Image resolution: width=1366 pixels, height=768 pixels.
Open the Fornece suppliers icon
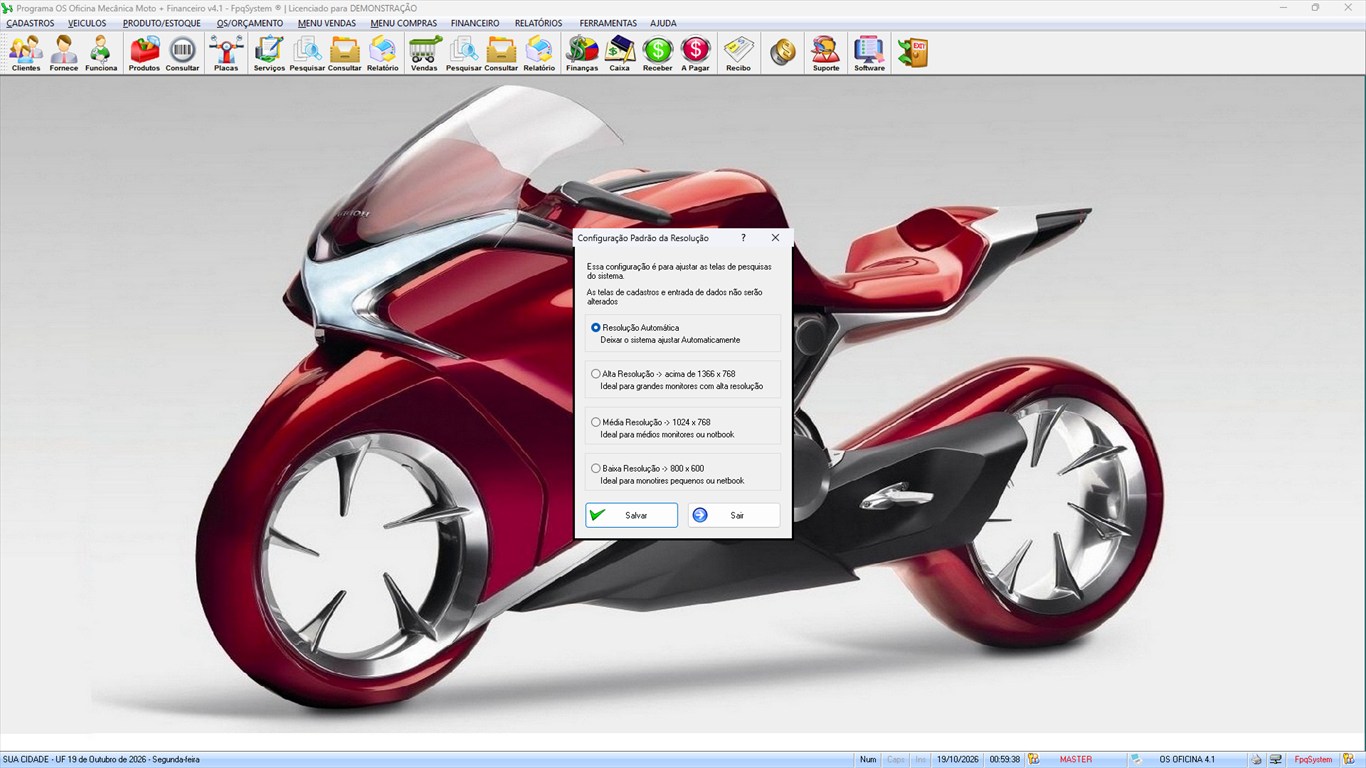[x=63, y=53]
